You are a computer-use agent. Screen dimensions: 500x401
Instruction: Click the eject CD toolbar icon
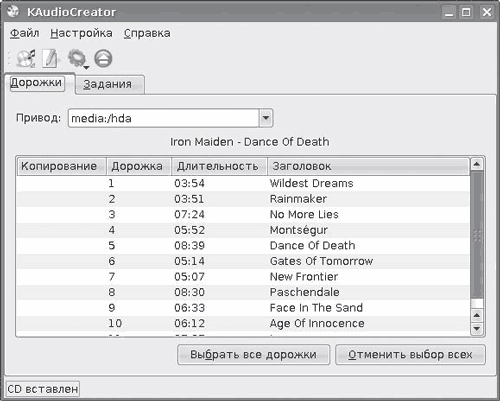point(103,59)
